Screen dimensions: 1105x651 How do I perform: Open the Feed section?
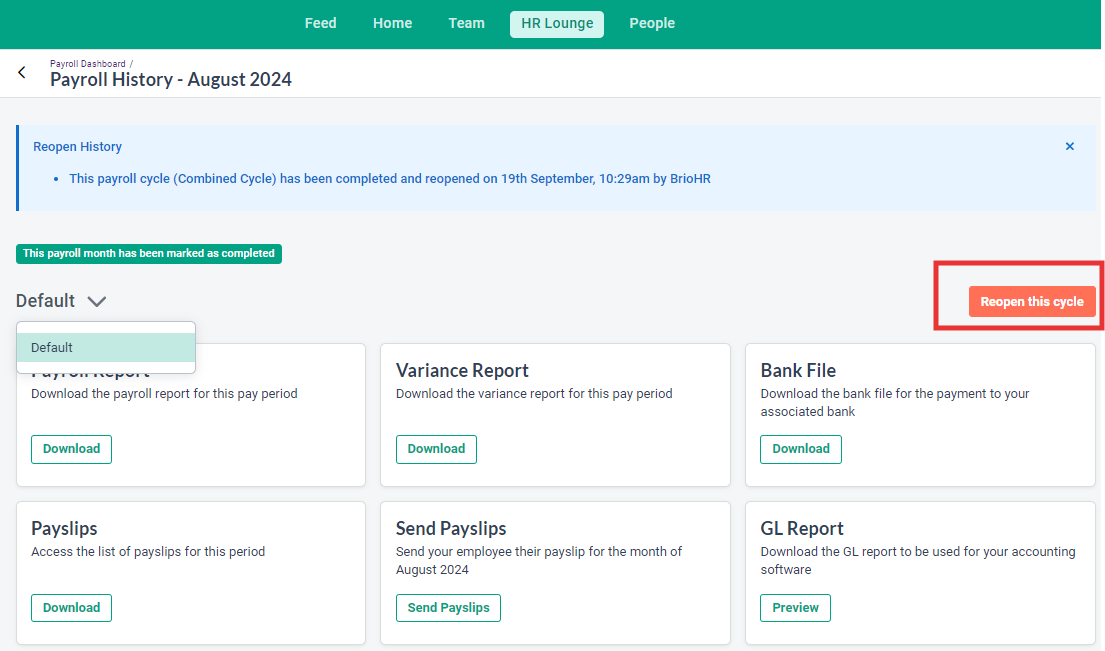[320, 22]
